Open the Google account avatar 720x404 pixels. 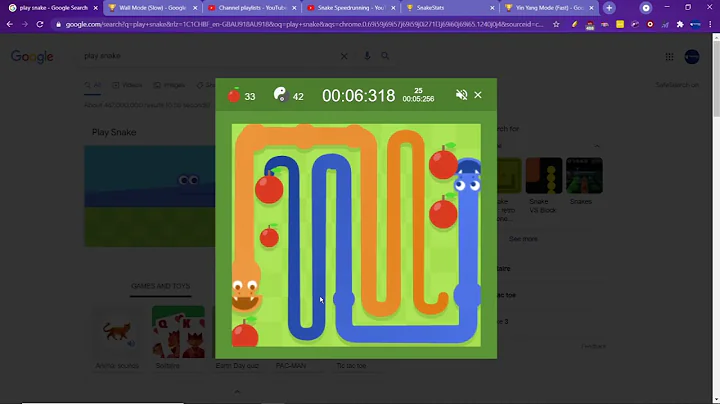click(x=692, y=56)
